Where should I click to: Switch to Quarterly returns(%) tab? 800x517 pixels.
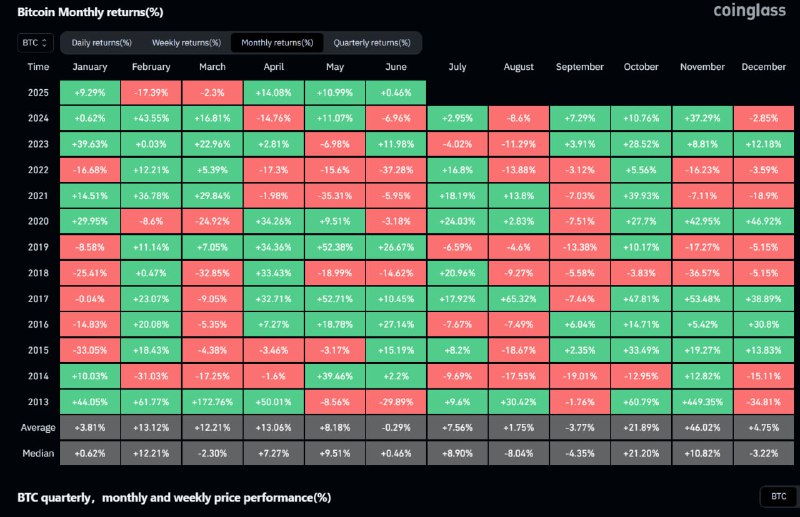click(372, 43)
